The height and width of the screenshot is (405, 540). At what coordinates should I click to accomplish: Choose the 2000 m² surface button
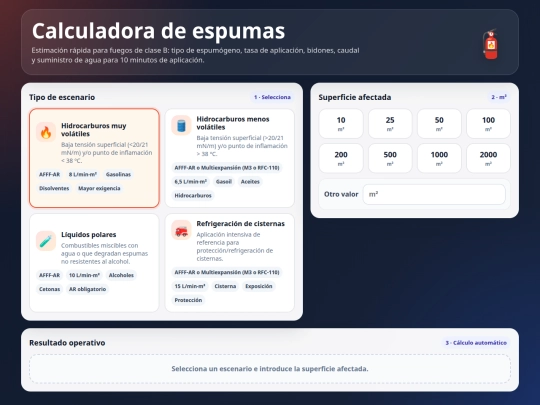point(488,158)
